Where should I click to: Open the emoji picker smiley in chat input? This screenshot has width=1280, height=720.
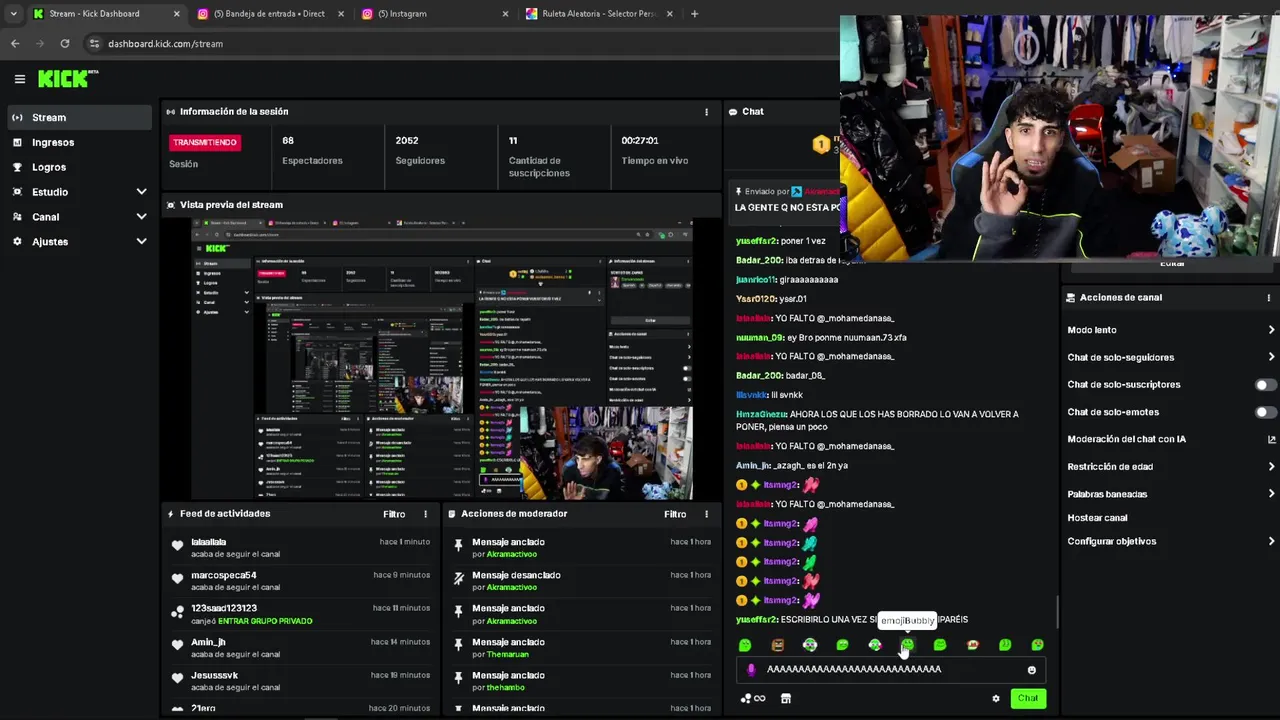click(x=1031, y=670)
